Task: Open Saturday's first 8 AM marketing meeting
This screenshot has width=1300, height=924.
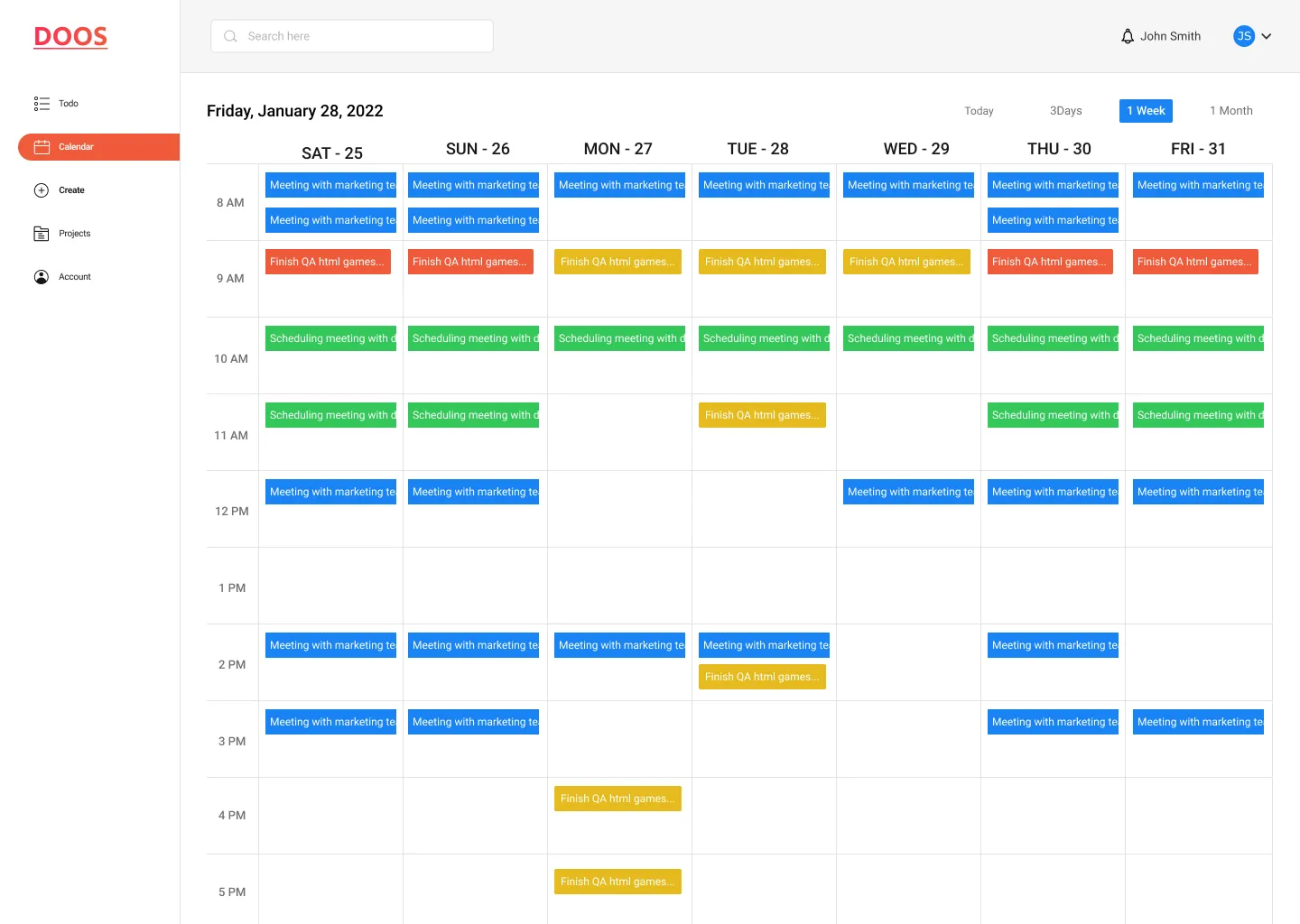Action: coord(330,185)
